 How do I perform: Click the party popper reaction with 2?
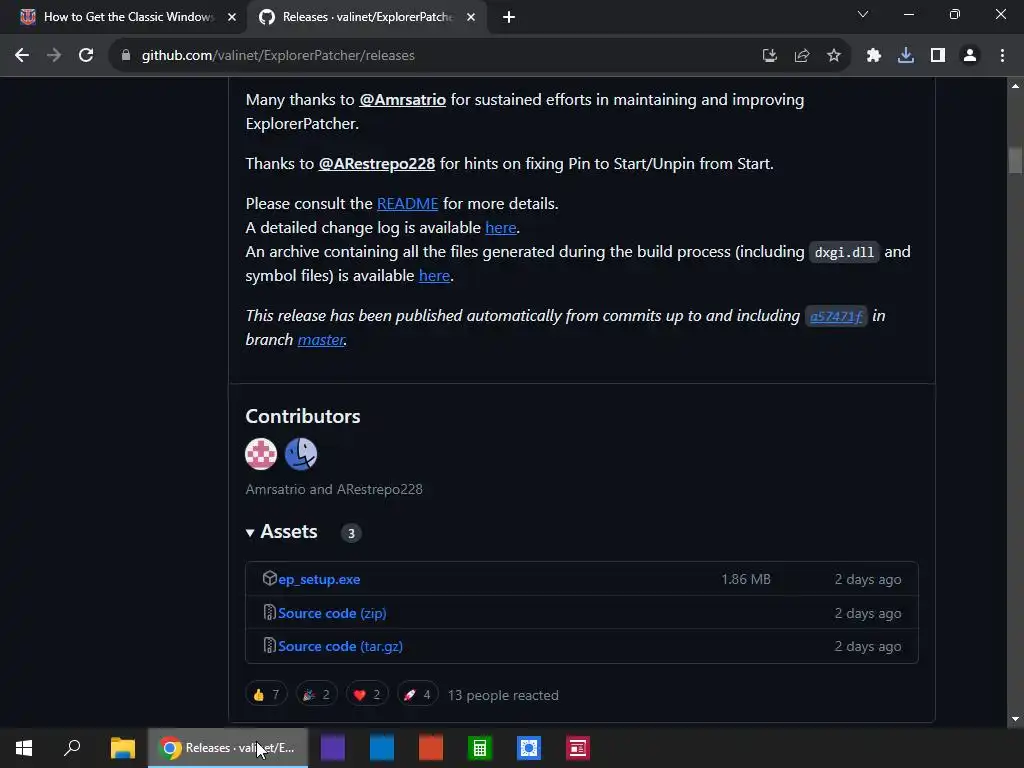tap(317, 695)
